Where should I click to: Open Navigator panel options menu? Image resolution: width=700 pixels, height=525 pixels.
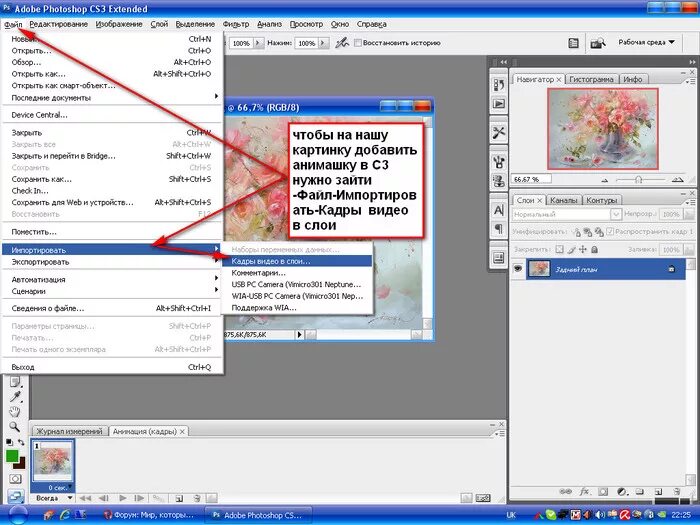[x=690, y=81]
